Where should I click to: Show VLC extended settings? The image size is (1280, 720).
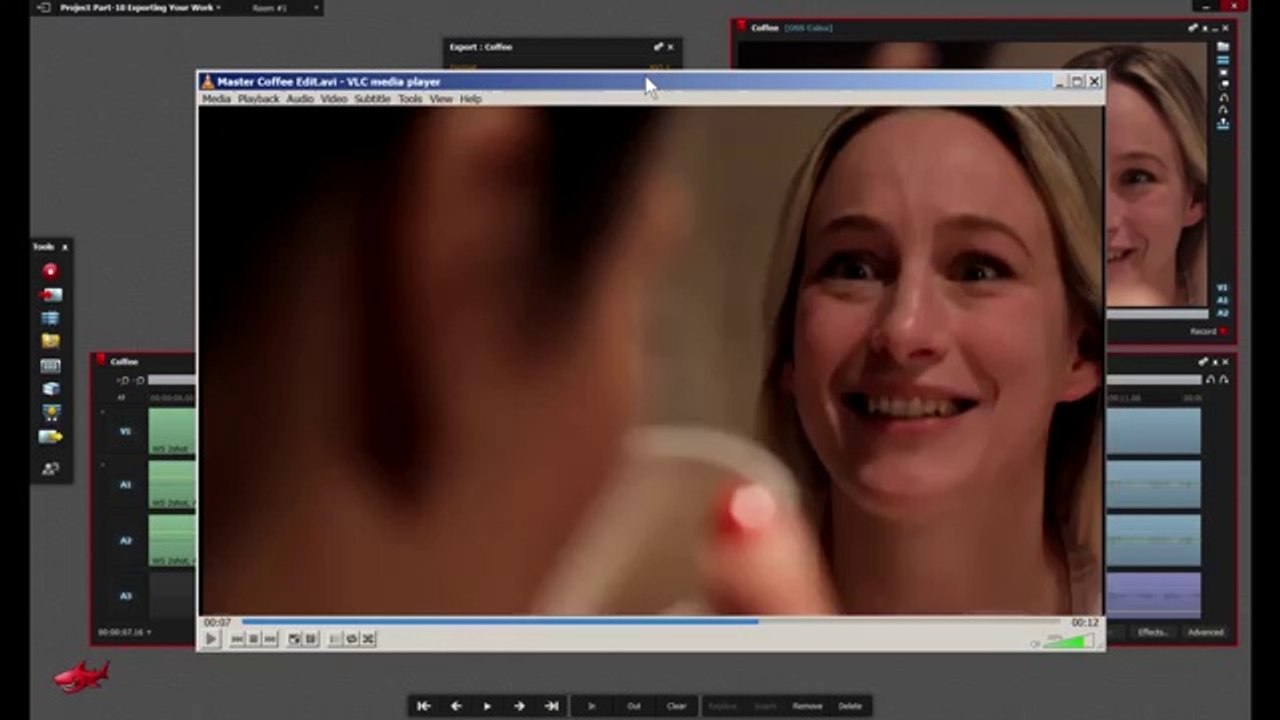[x=310, y=639]
